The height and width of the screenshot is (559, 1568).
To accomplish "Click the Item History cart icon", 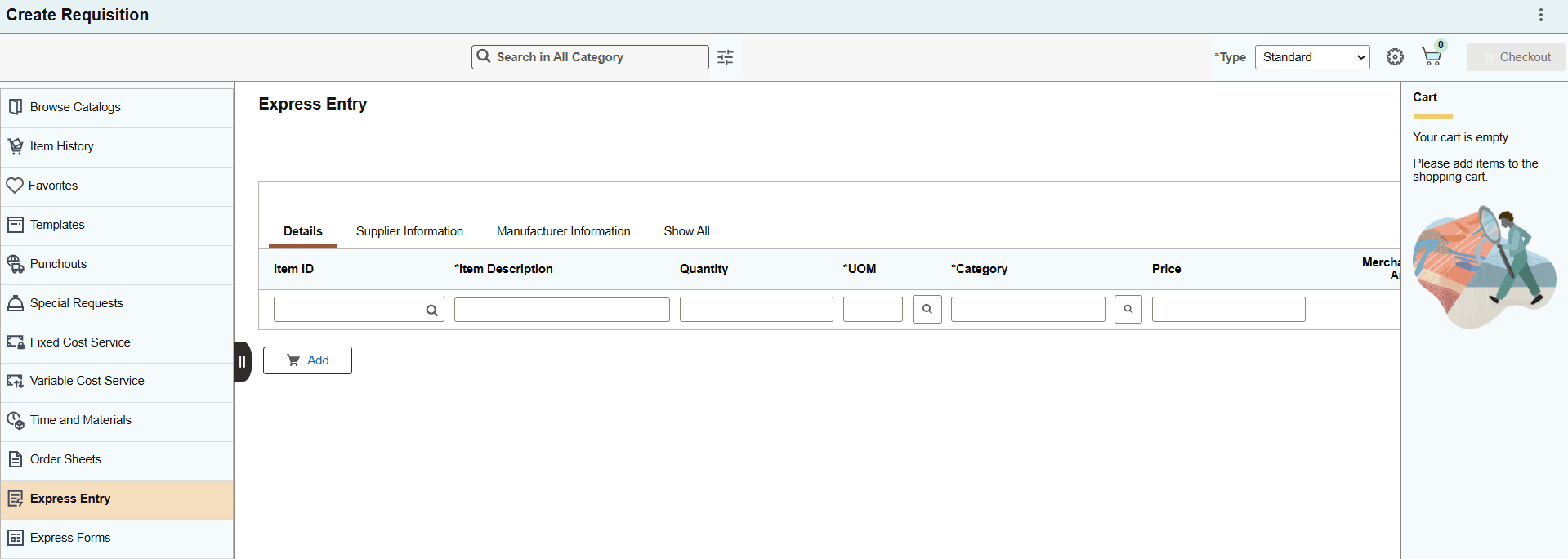I will (16, 146).
